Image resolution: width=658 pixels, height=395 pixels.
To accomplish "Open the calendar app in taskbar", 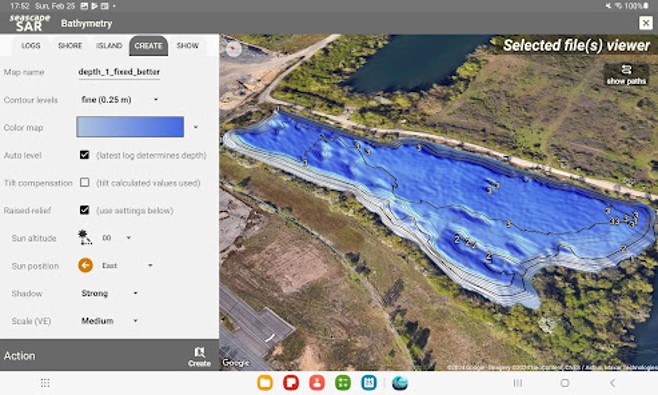I will 369,383.
